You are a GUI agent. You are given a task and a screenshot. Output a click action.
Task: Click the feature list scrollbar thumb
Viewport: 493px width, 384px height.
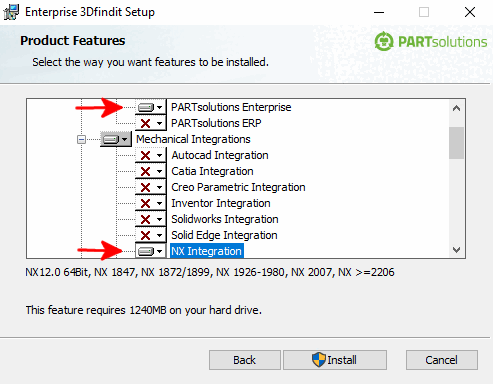(456, 143)
